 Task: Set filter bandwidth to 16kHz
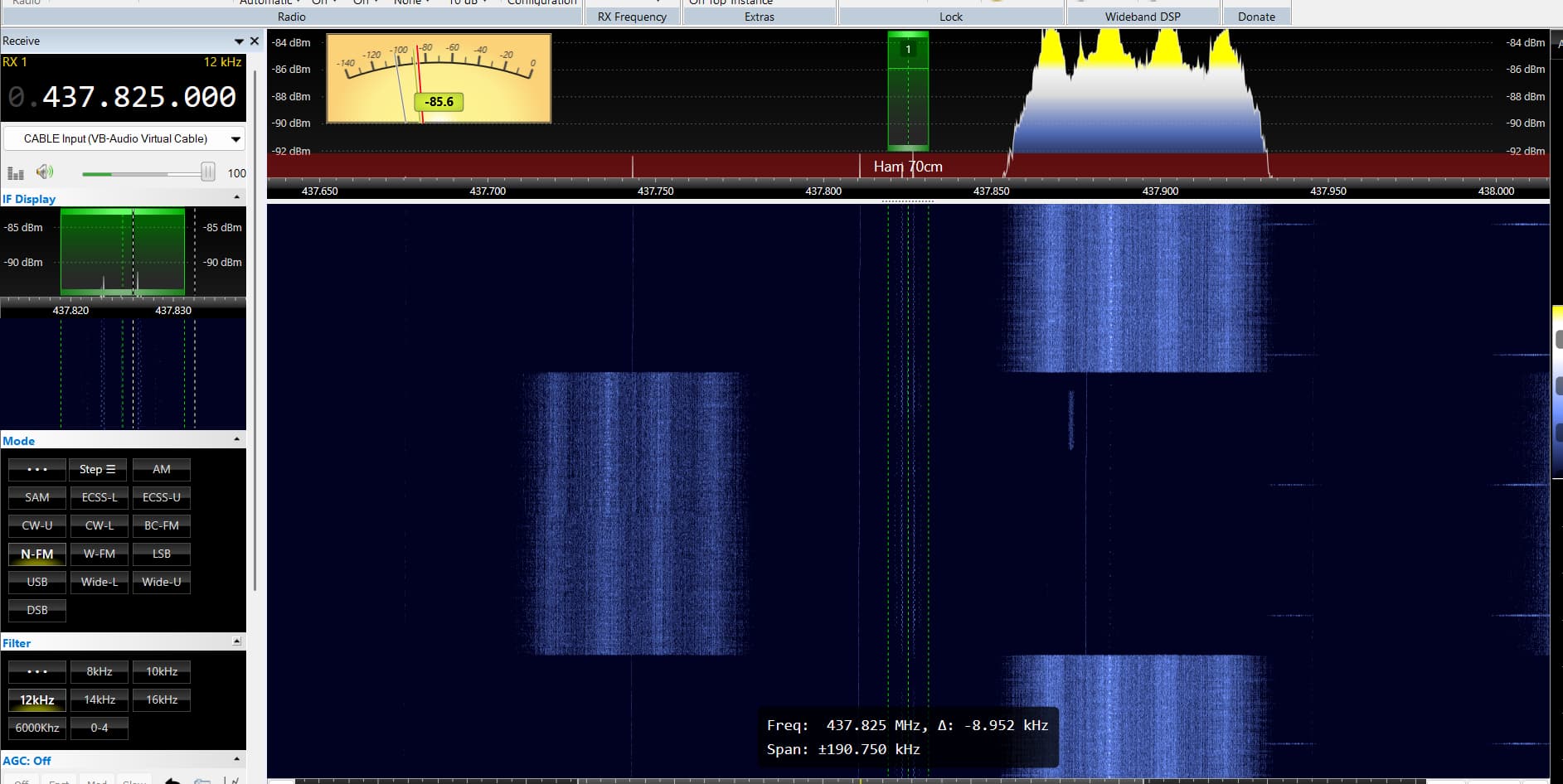(x=162, y=699)
